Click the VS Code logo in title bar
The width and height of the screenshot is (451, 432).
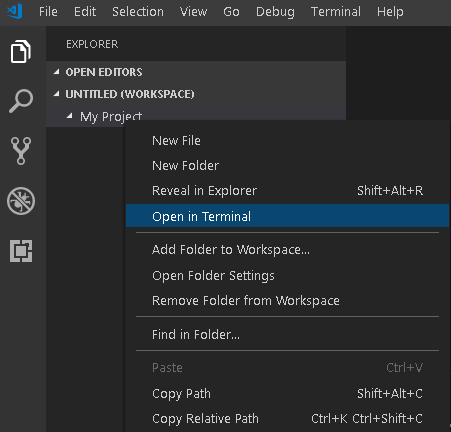point(15,11)
